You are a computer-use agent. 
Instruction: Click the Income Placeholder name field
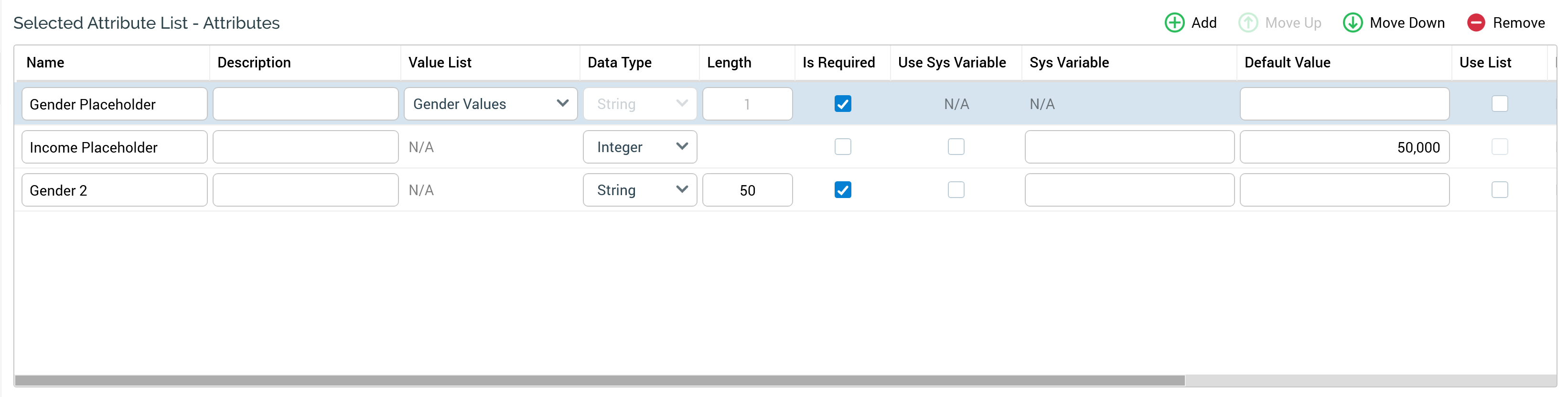pyautogui.click(x=114, y=147)
